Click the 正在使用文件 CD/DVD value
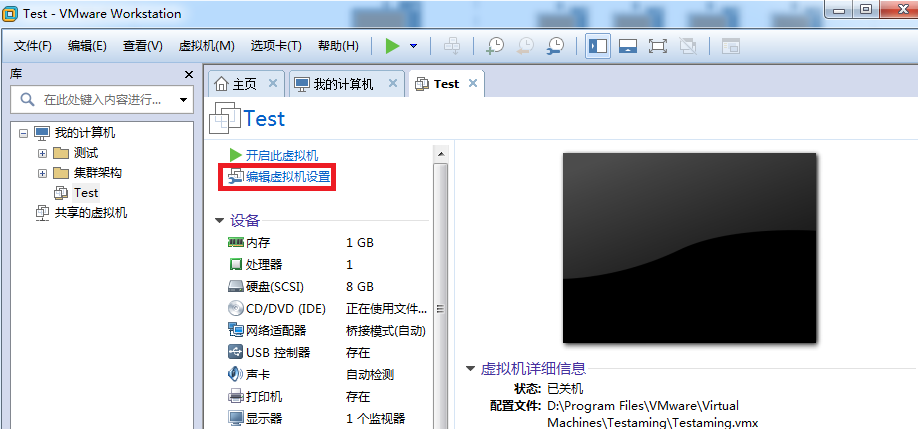Image resolution: width=918 pixels, height=429 pixels. click(x=386, y=308)
